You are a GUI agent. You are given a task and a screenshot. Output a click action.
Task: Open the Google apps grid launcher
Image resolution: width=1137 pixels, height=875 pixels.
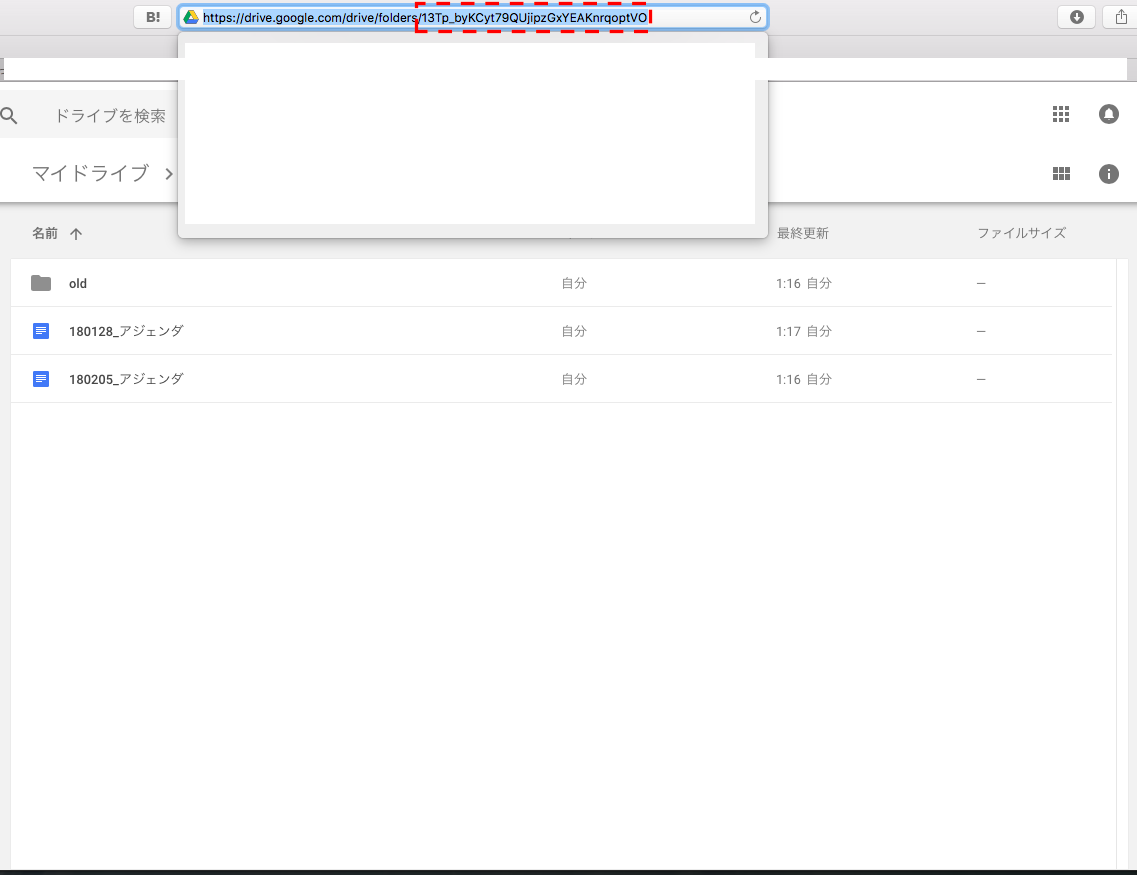tap(1061, 114)
